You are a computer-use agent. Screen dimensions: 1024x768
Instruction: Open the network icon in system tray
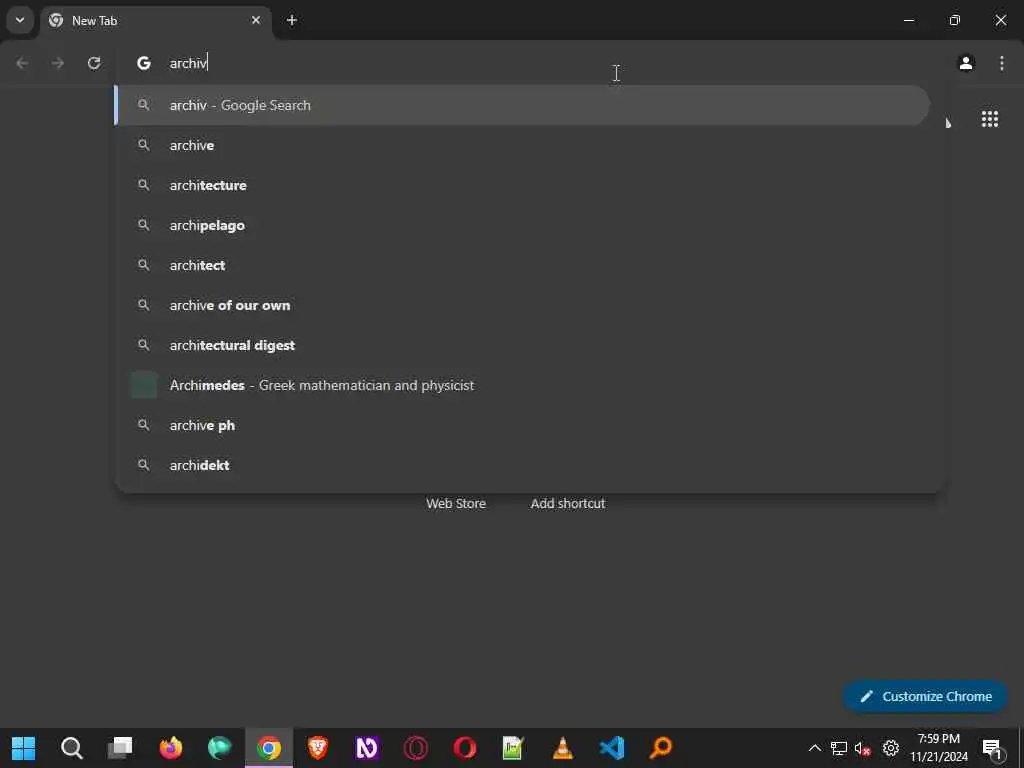click(x=839, y=748)
